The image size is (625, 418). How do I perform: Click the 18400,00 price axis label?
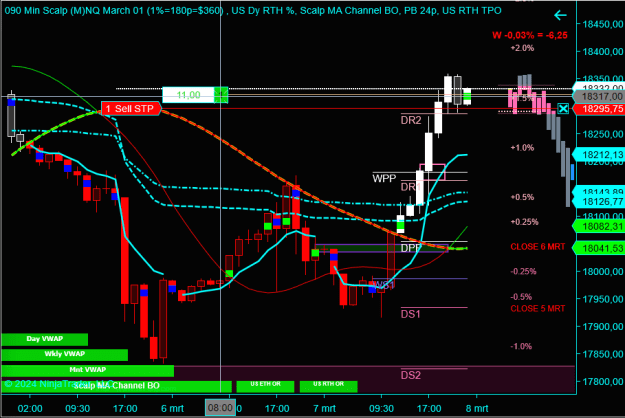click(x=603, y=51)
